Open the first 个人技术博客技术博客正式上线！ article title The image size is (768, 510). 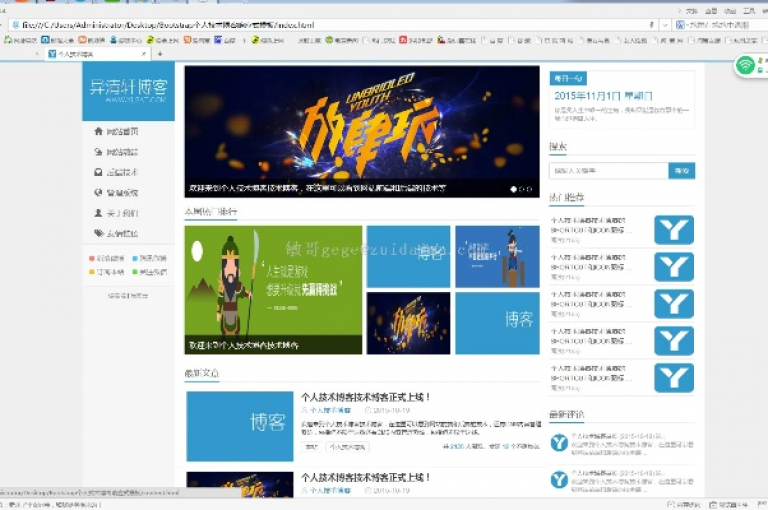pos(365,397)
